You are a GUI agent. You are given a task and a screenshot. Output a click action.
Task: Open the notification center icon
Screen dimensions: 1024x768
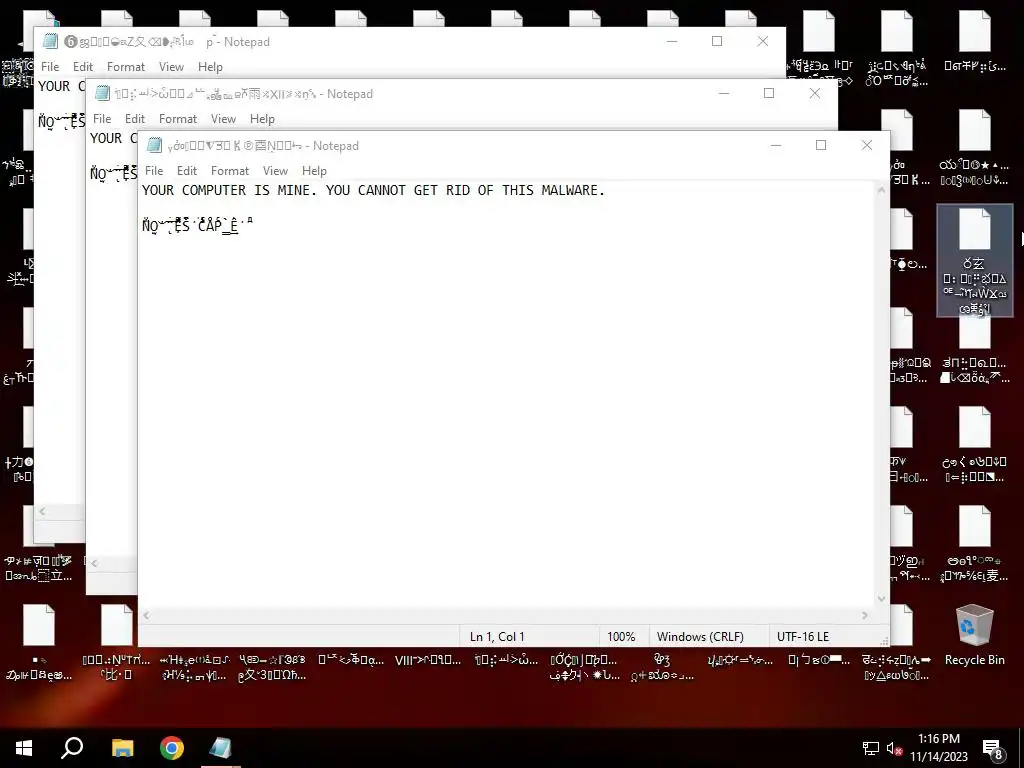[993, 748]
